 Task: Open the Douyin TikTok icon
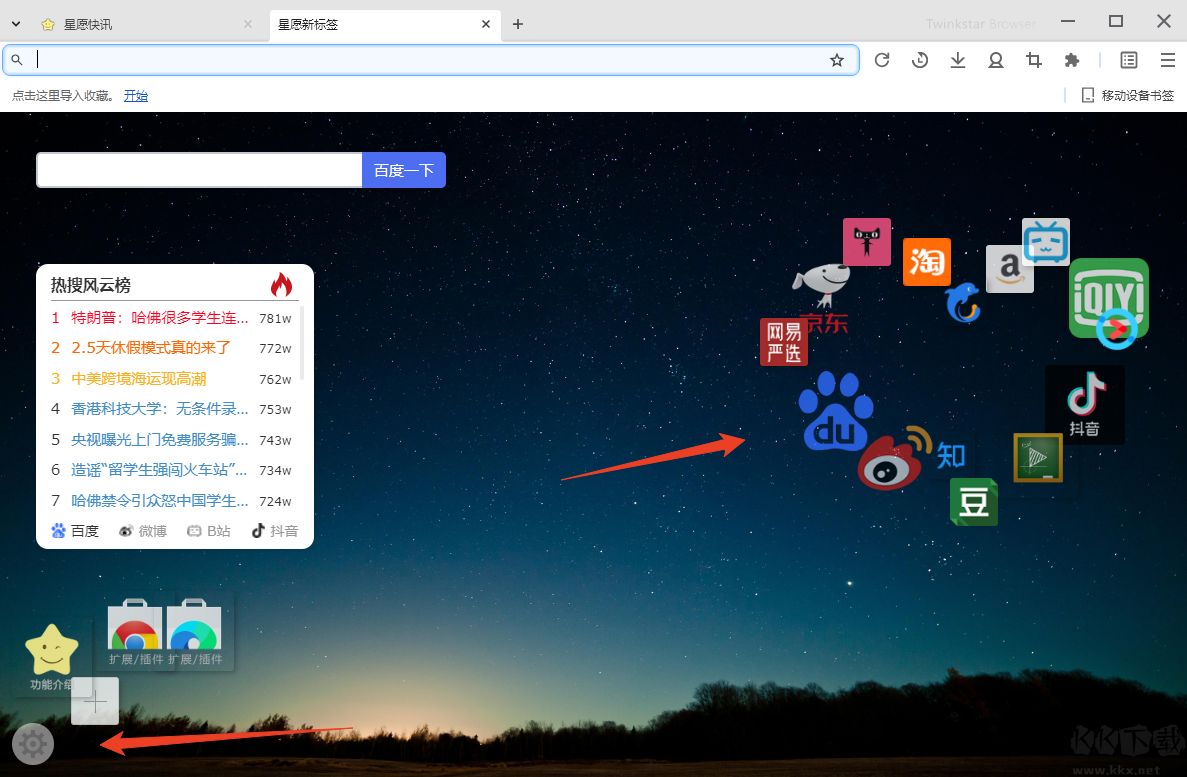point(1085,404)
